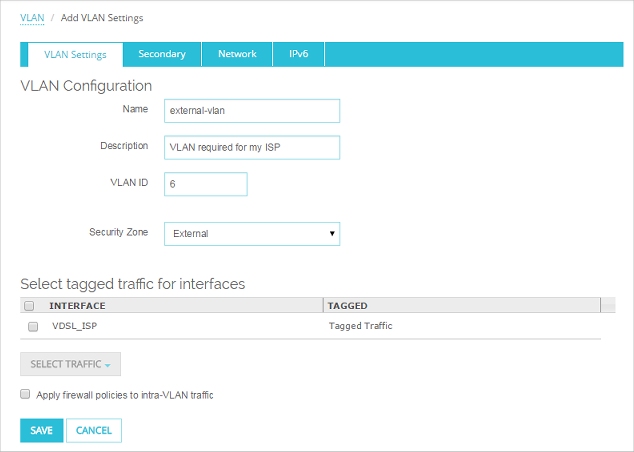Select the VDSL_ISP interface name

73,327
